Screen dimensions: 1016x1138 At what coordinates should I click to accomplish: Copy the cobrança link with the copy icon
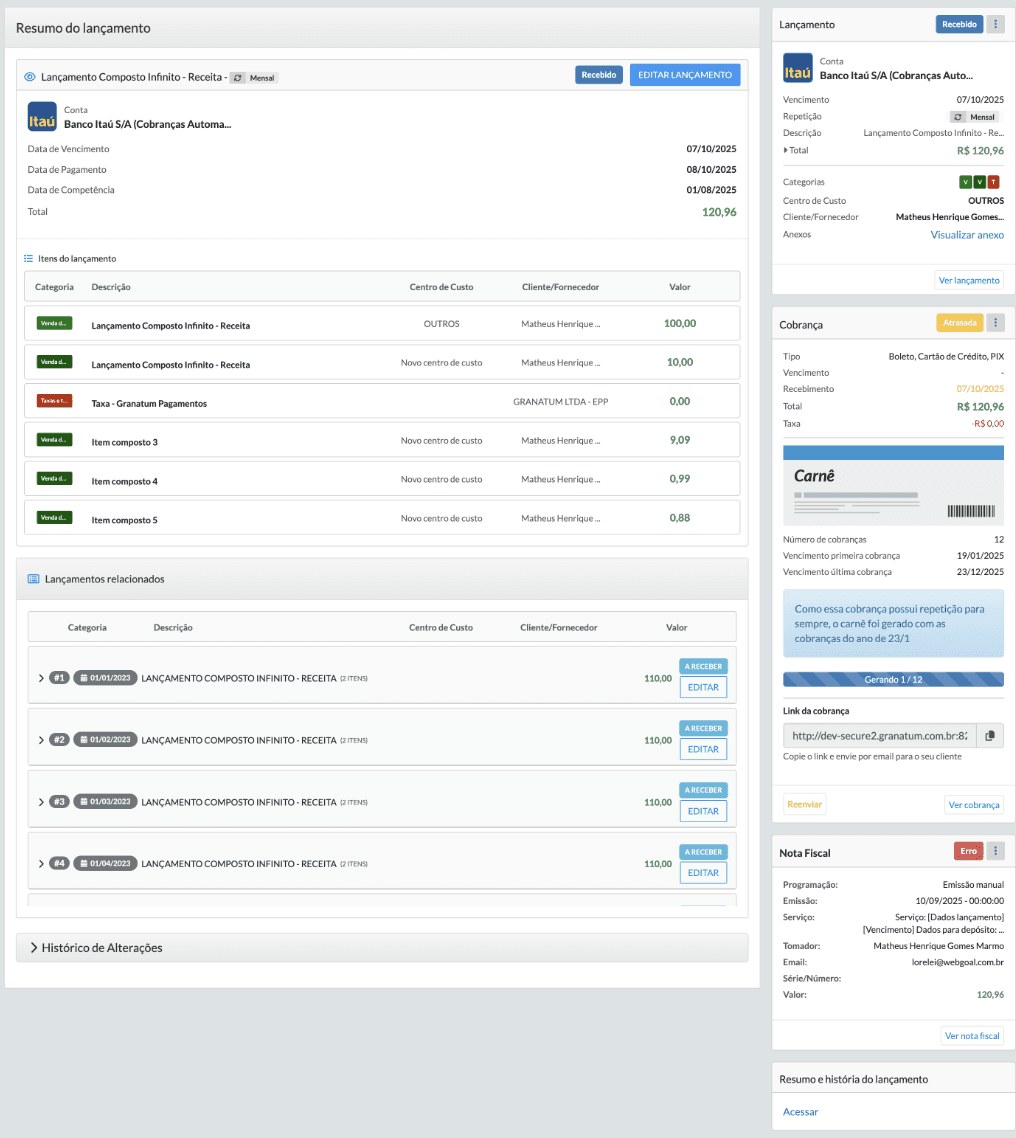tap(990, 736)
